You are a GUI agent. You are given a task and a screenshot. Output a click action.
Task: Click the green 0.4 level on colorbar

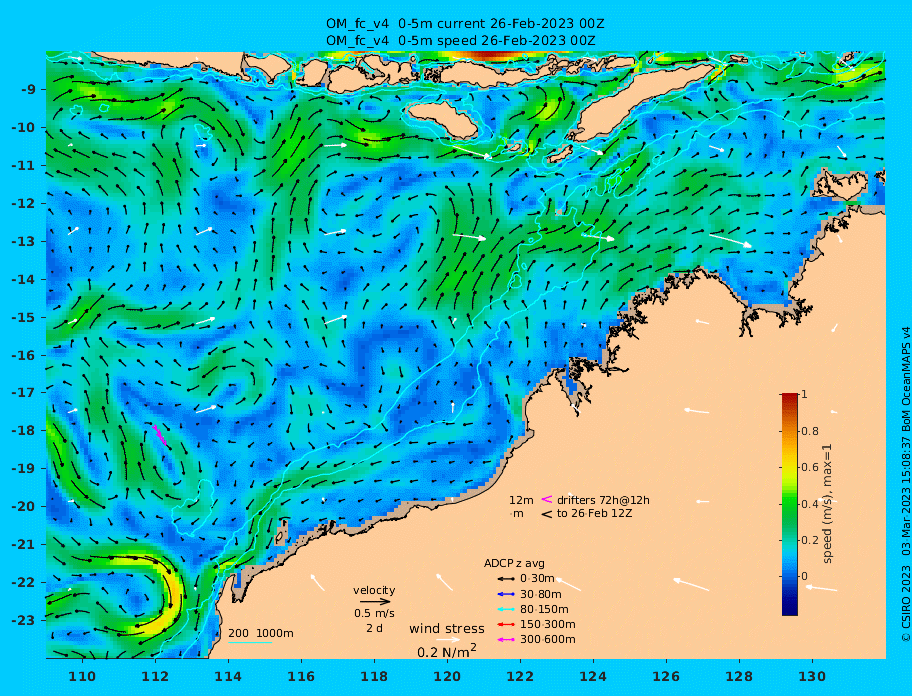790,504
